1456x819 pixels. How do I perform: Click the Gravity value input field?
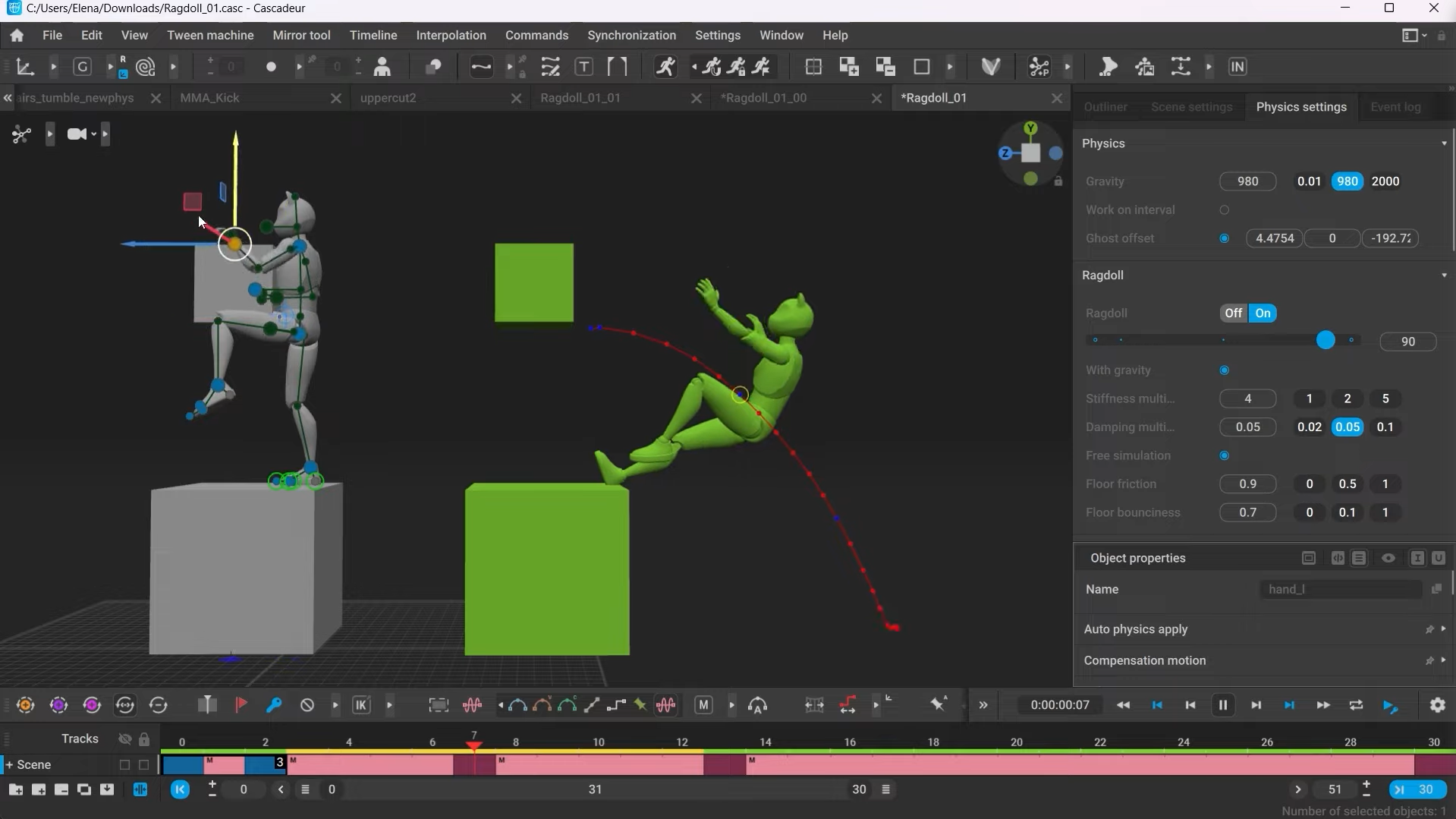click(1247, 181)
